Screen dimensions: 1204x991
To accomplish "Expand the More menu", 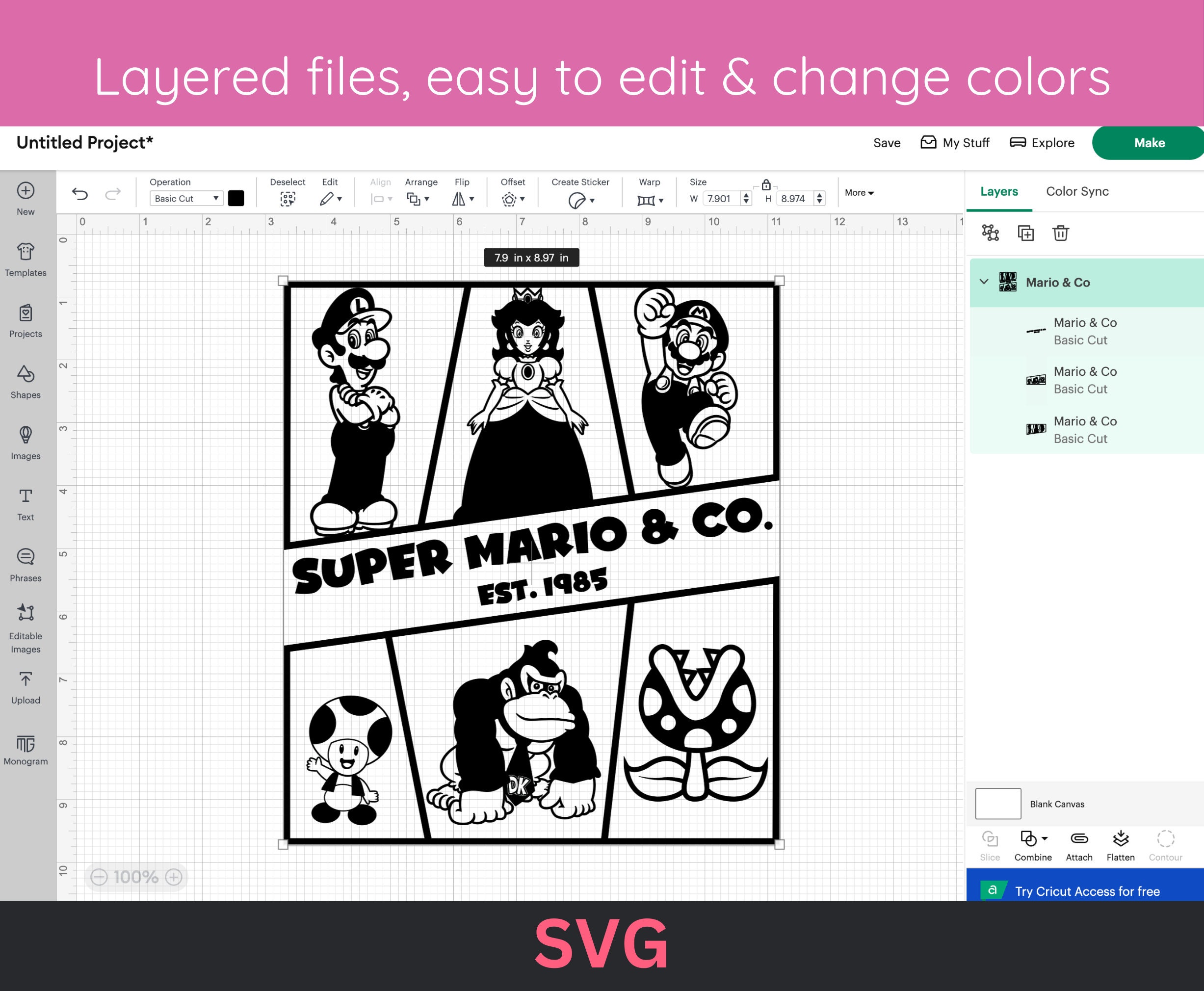I will (x=859, y=193).
